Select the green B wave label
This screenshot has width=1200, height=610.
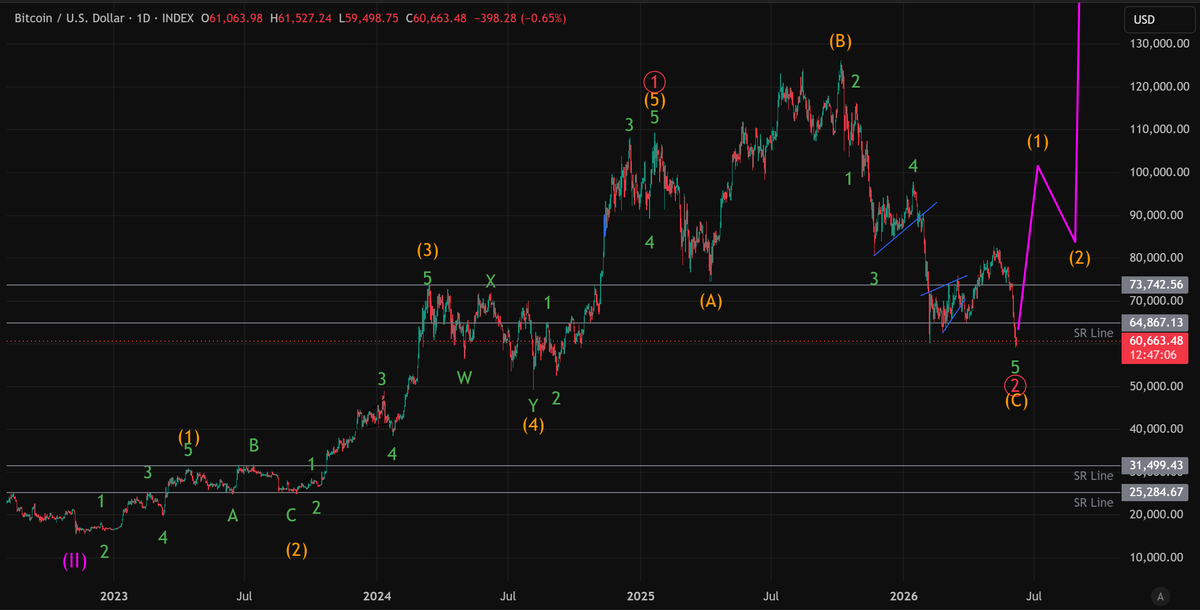[x=254, y=445]
